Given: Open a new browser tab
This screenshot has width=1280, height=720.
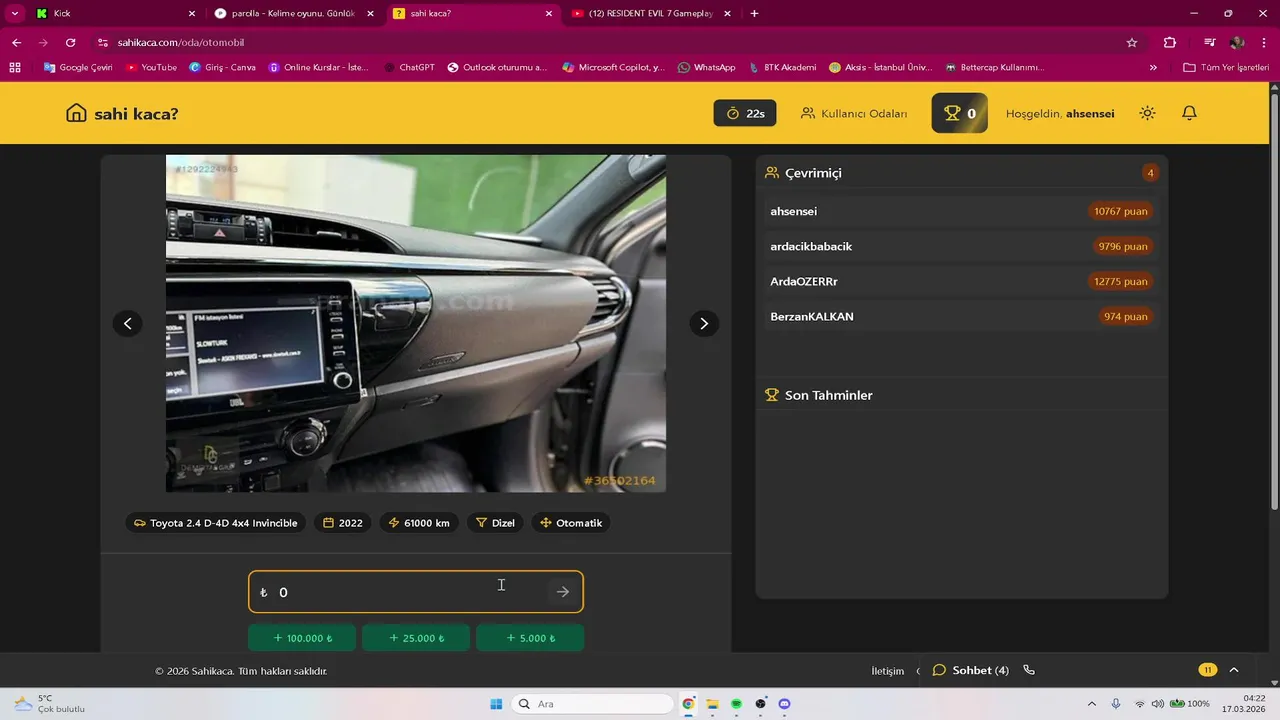Looking at the screenshot, I should [x=754, y=13].
